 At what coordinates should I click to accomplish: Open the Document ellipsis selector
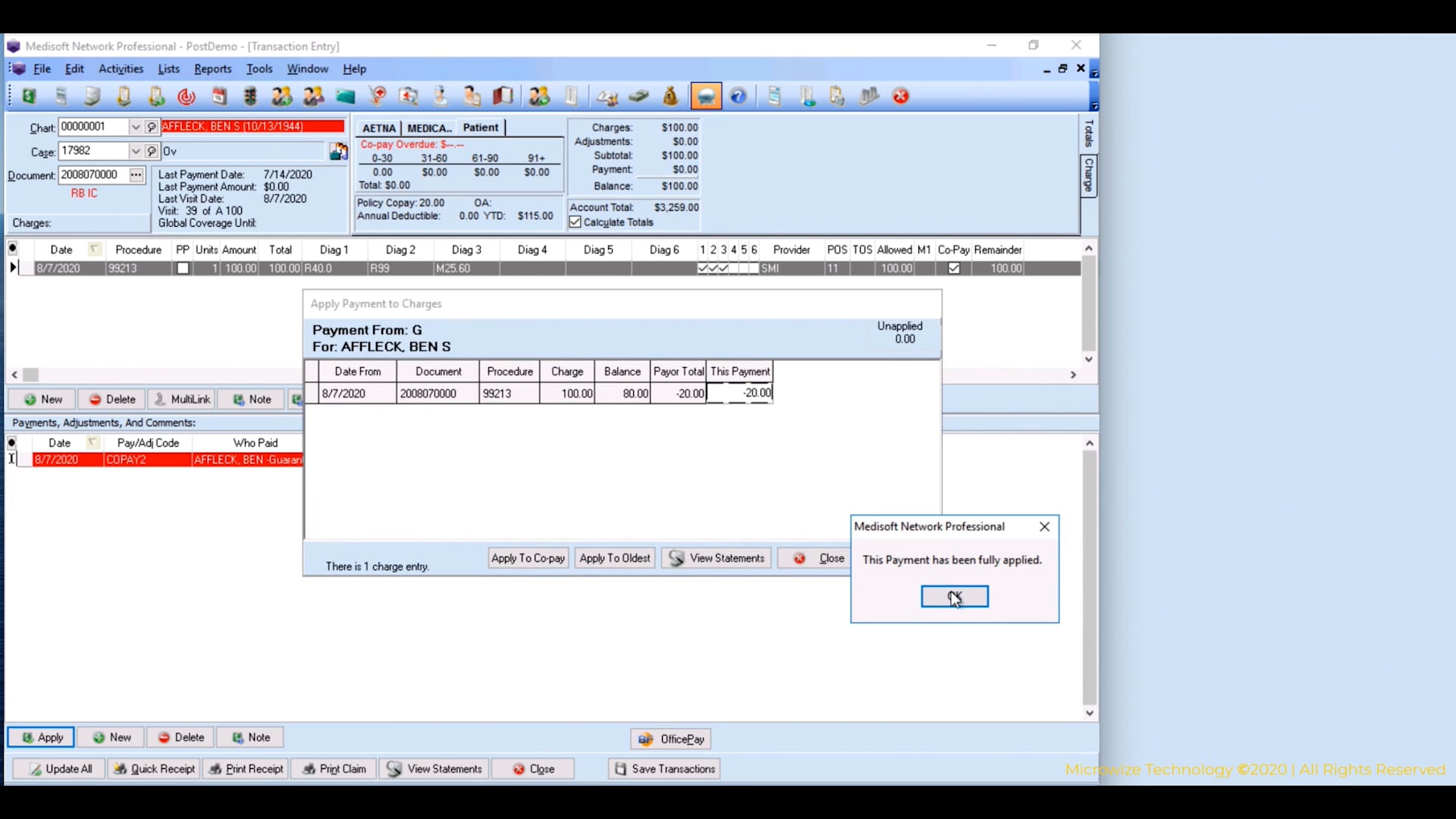[x=136, y=175]
